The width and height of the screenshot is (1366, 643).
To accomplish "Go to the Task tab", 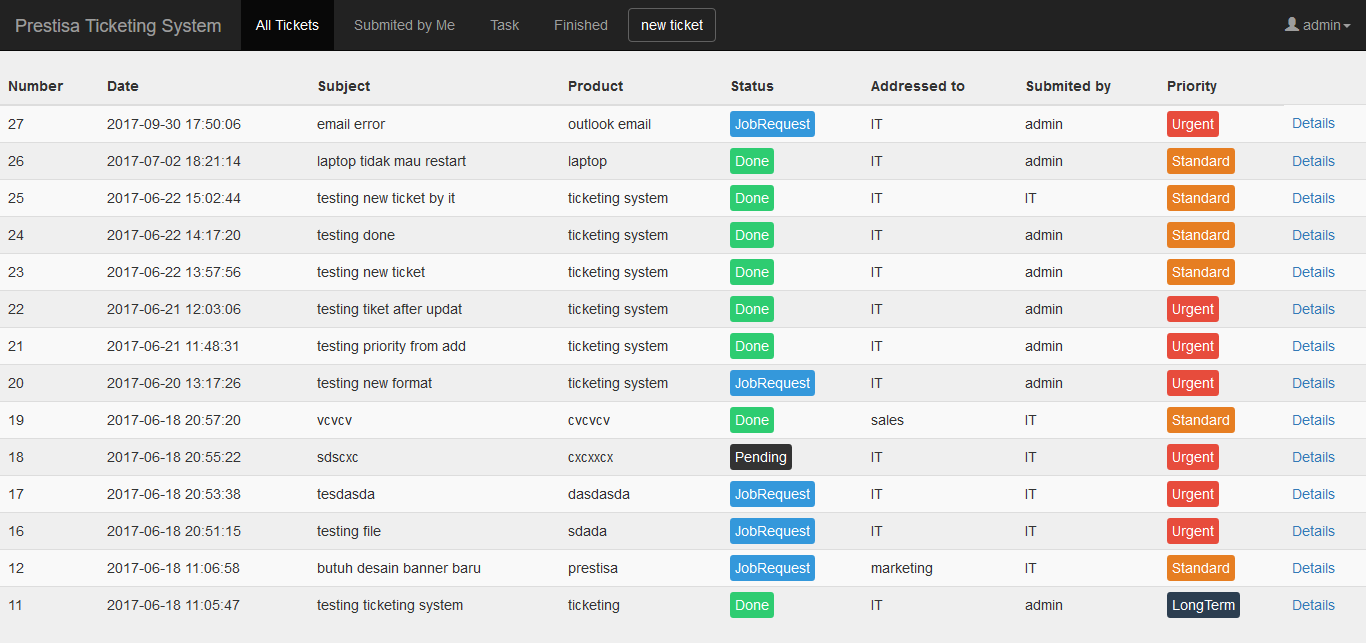I will tap(504, 25).
